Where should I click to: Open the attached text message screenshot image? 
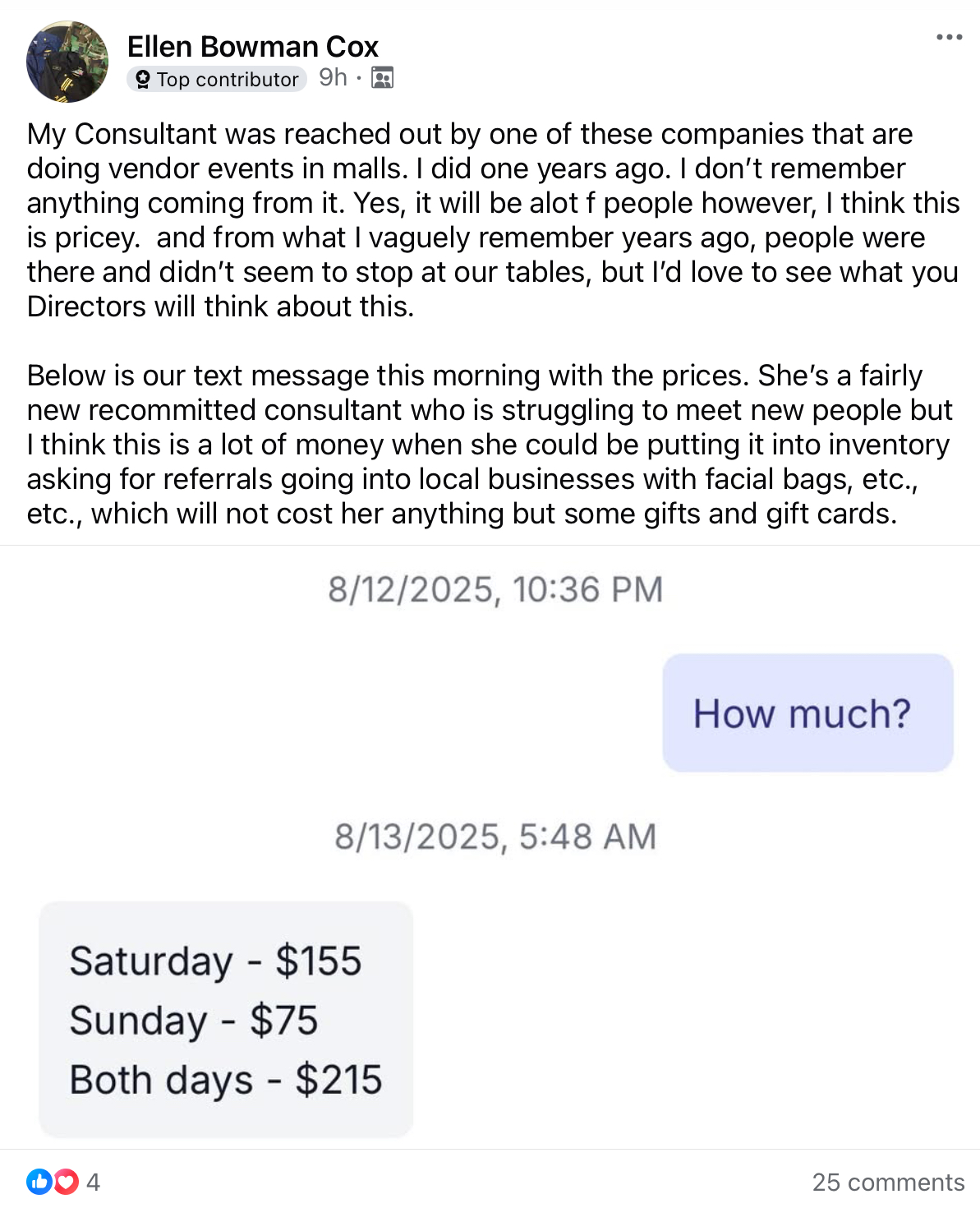[x=490, y=847]
